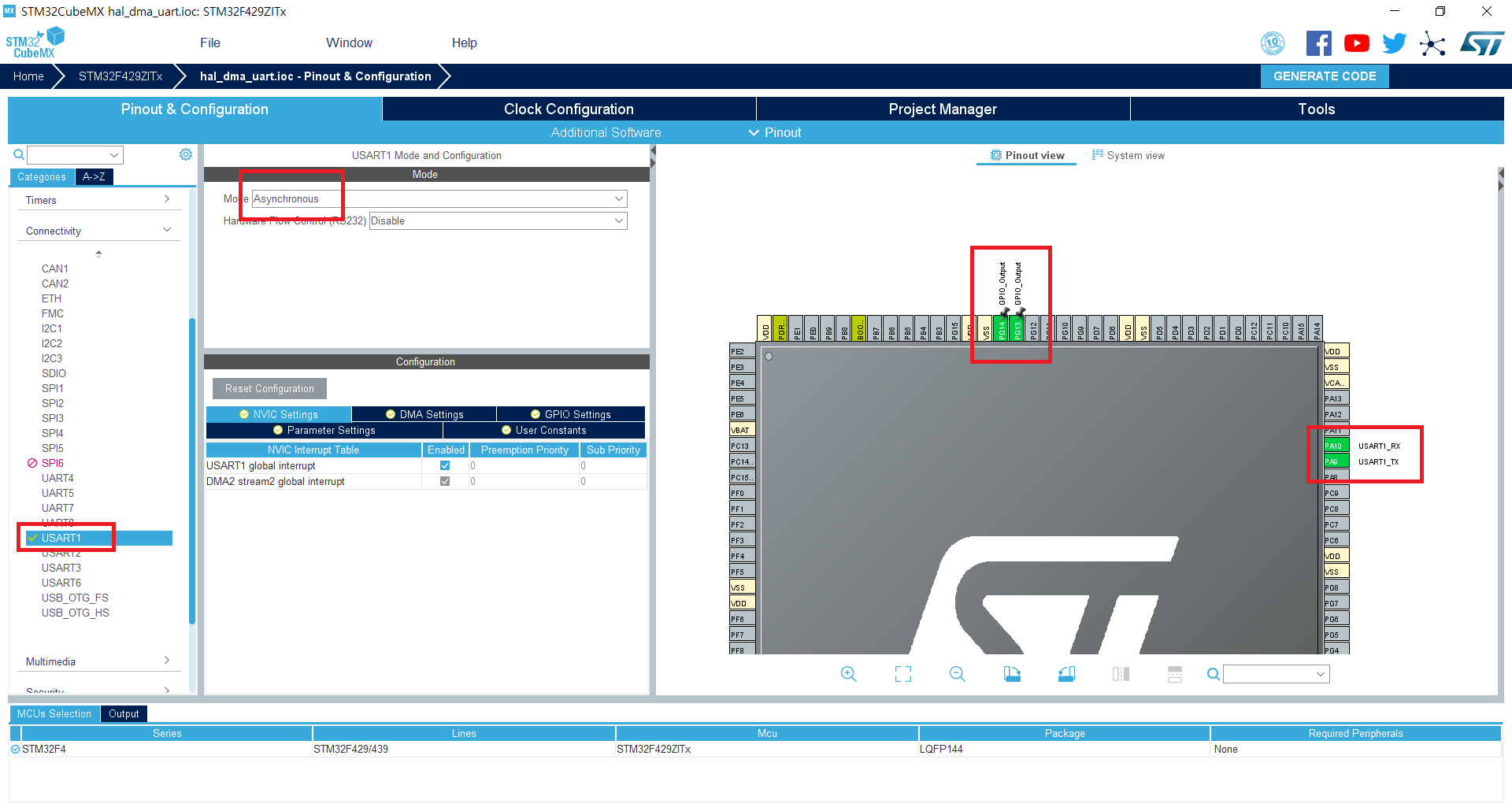Open Hardware Flow Control dropdown
1512x811 pixels.
pyautogui.click(x=498, y=220)
